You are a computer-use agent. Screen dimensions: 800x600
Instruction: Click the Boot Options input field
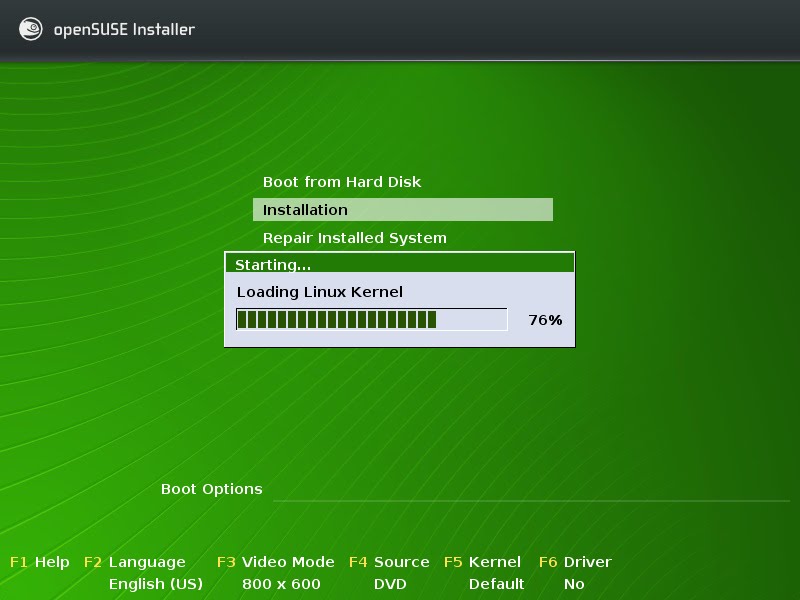[x=531, y=490]
